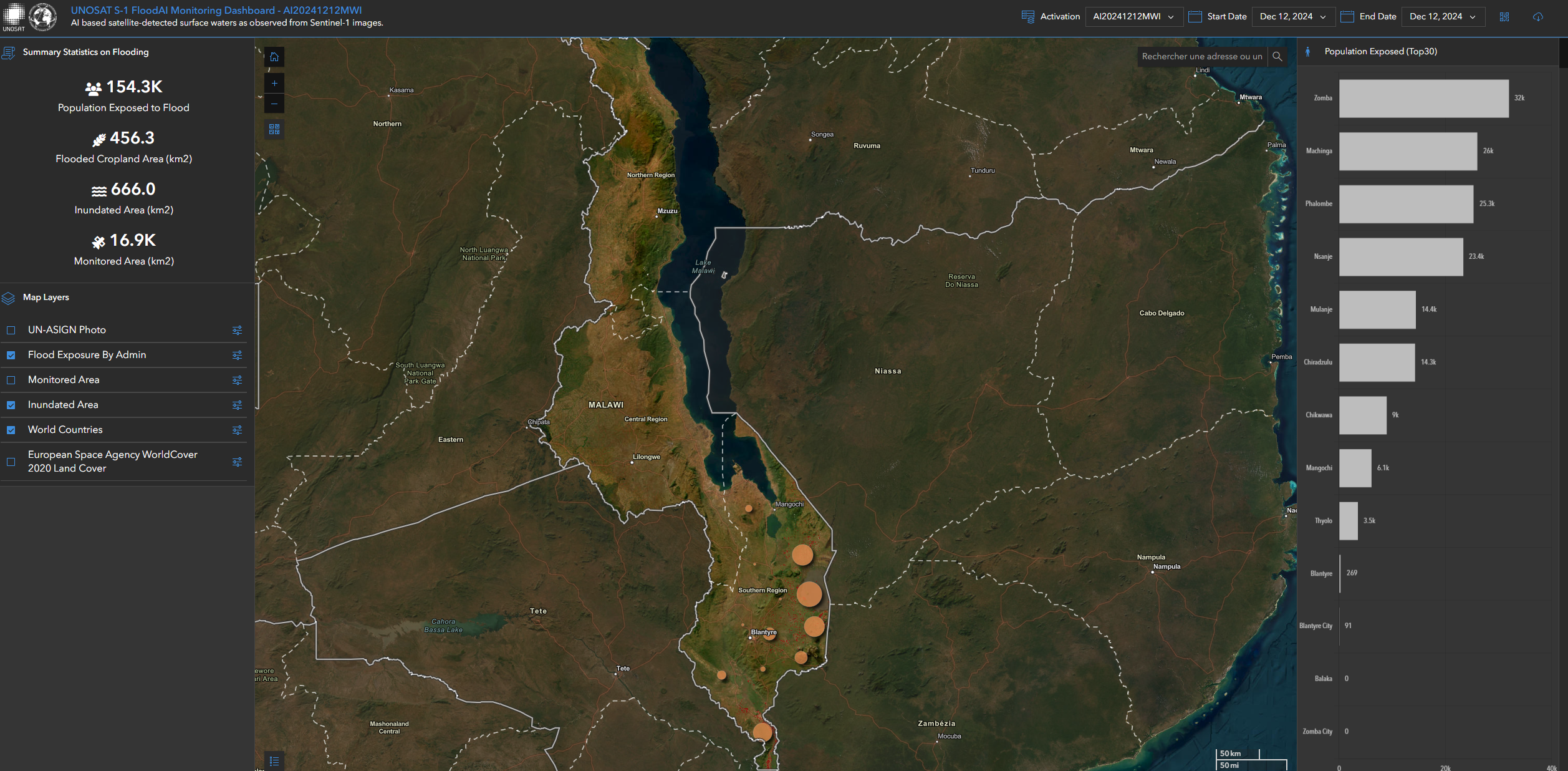
Task: Open the map legend list icon
Action: [274, 761]
